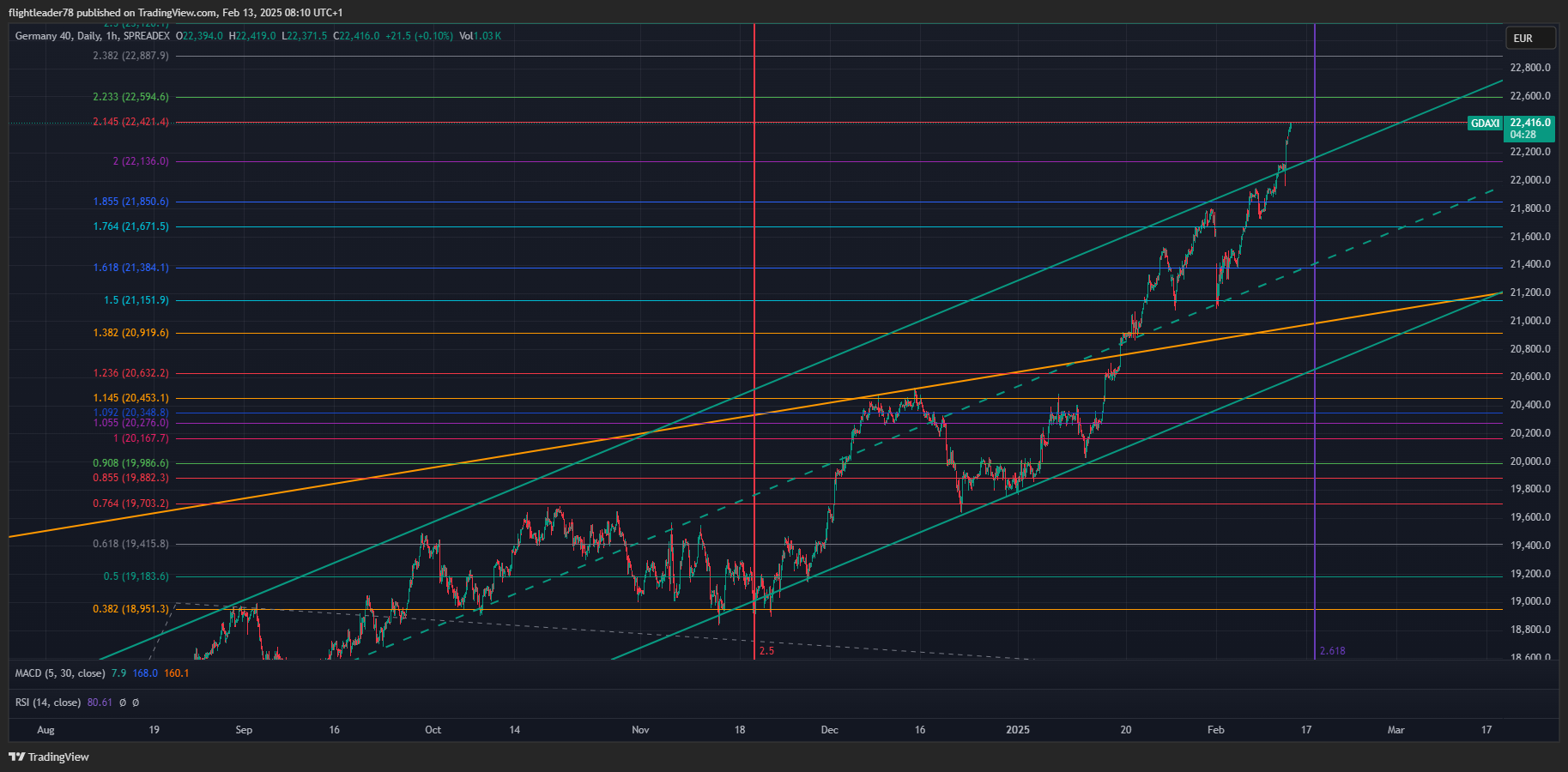Click the low price L22,371.5
Image resolution: width=1568 pixels, height=772 pixels.
point(305,36)
